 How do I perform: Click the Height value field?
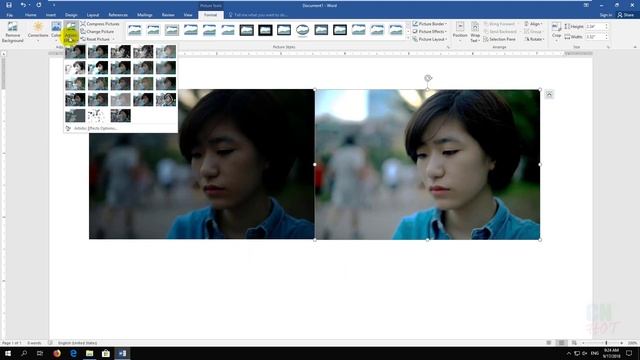click(x=596, y=27)
